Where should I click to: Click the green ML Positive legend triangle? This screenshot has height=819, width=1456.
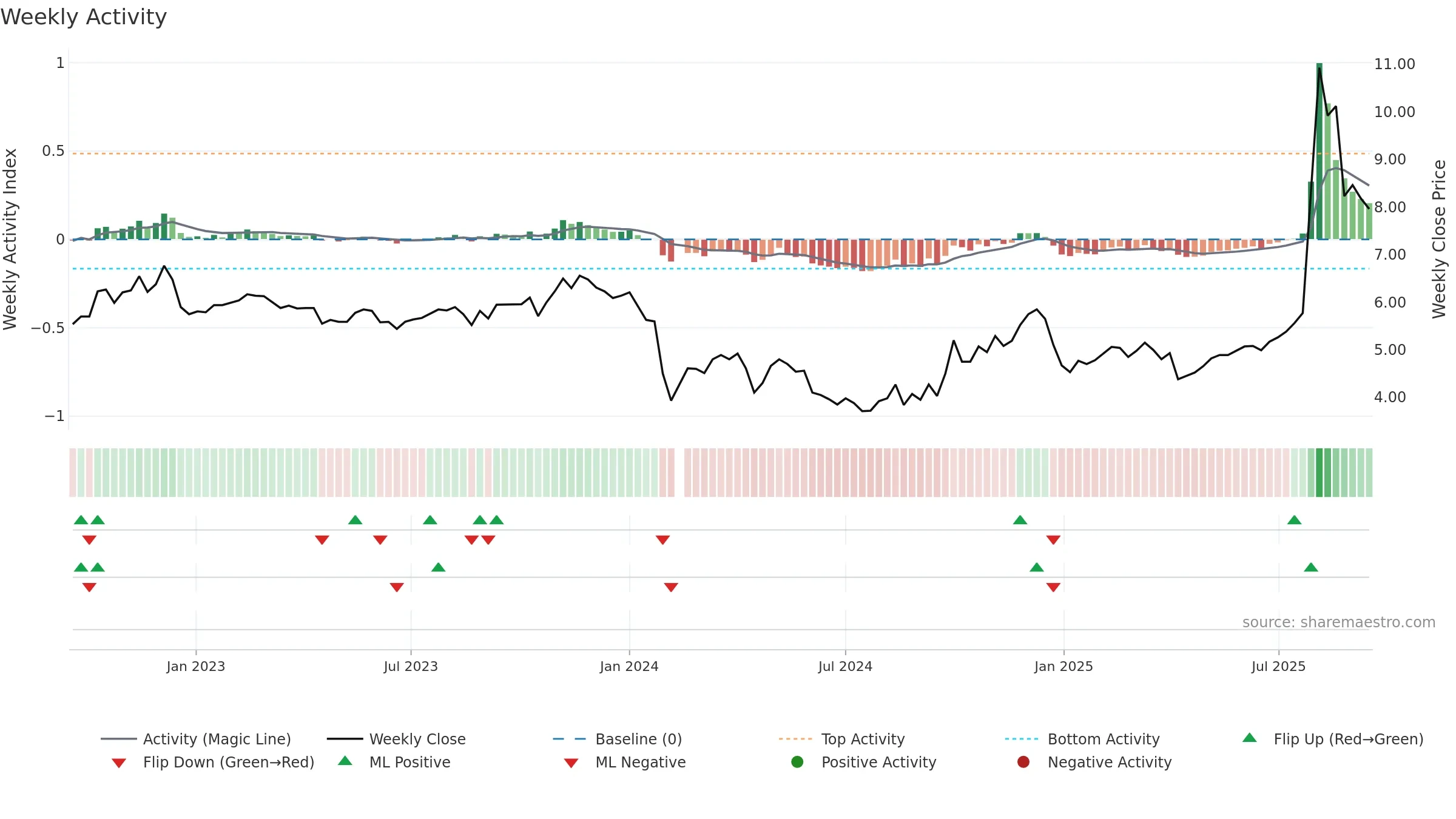[345, 761]
